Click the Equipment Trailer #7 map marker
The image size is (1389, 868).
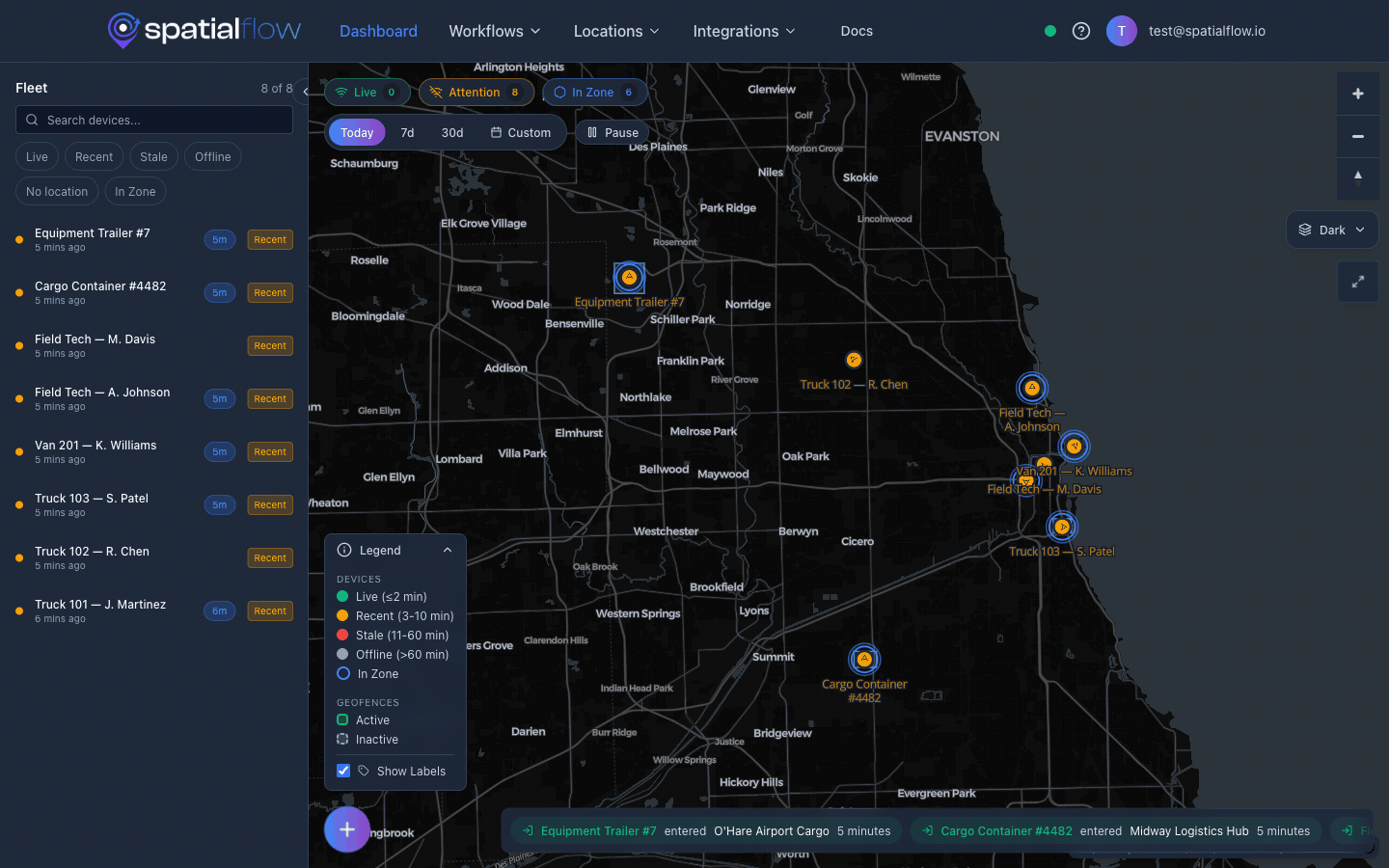pyautogui.click(x=629, y=277)
